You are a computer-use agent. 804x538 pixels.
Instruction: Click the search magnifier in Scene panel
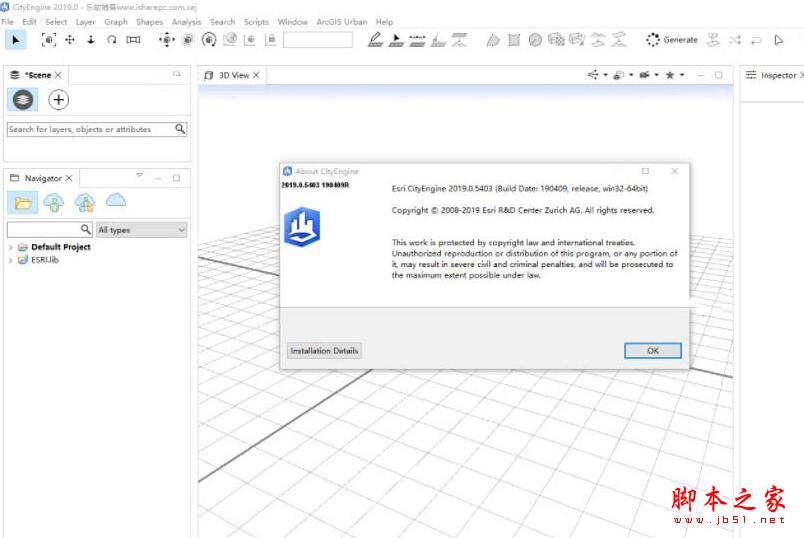180,129
